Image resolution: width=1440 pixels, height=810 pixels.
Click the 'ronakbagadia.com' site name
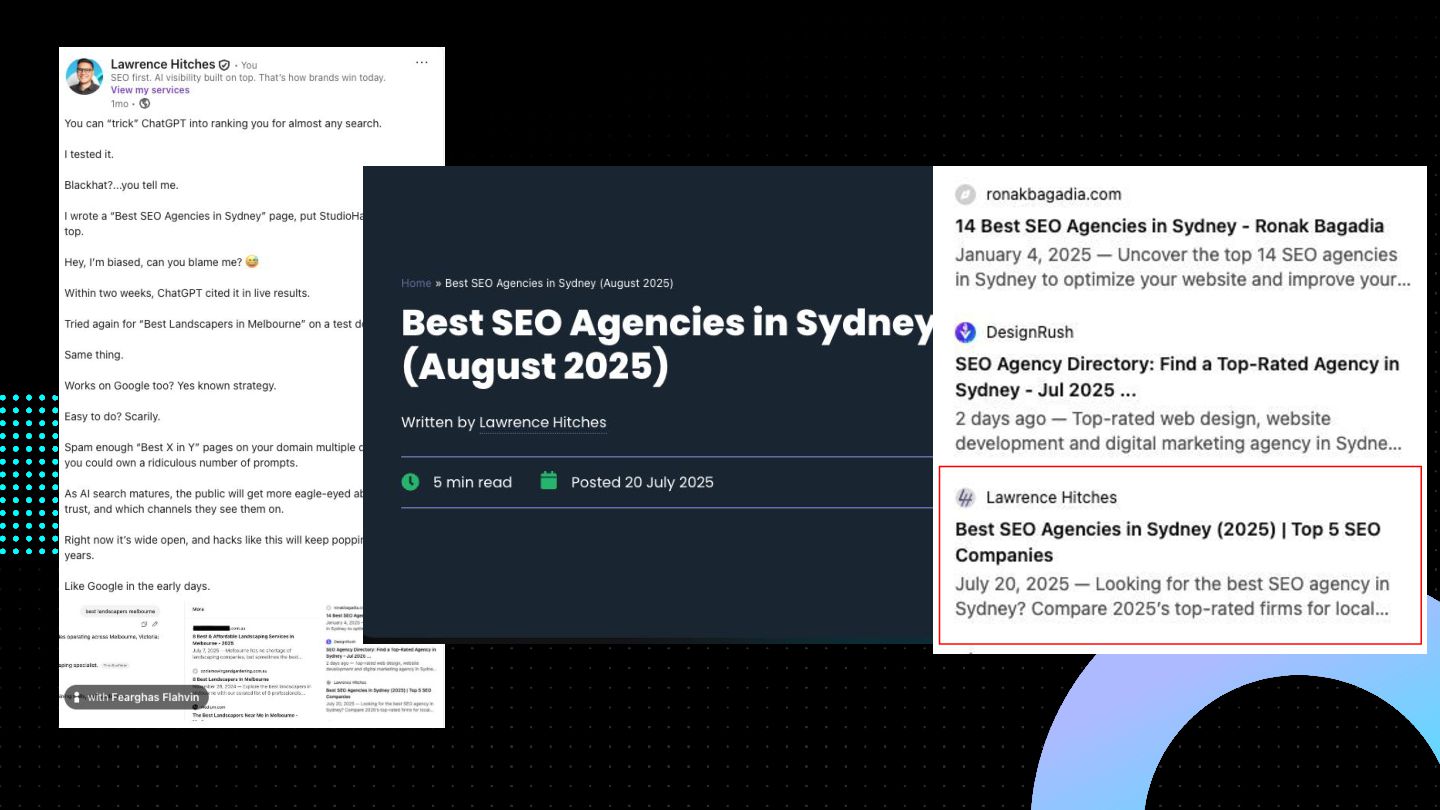pyautogui.click(x=1054, y=194)
